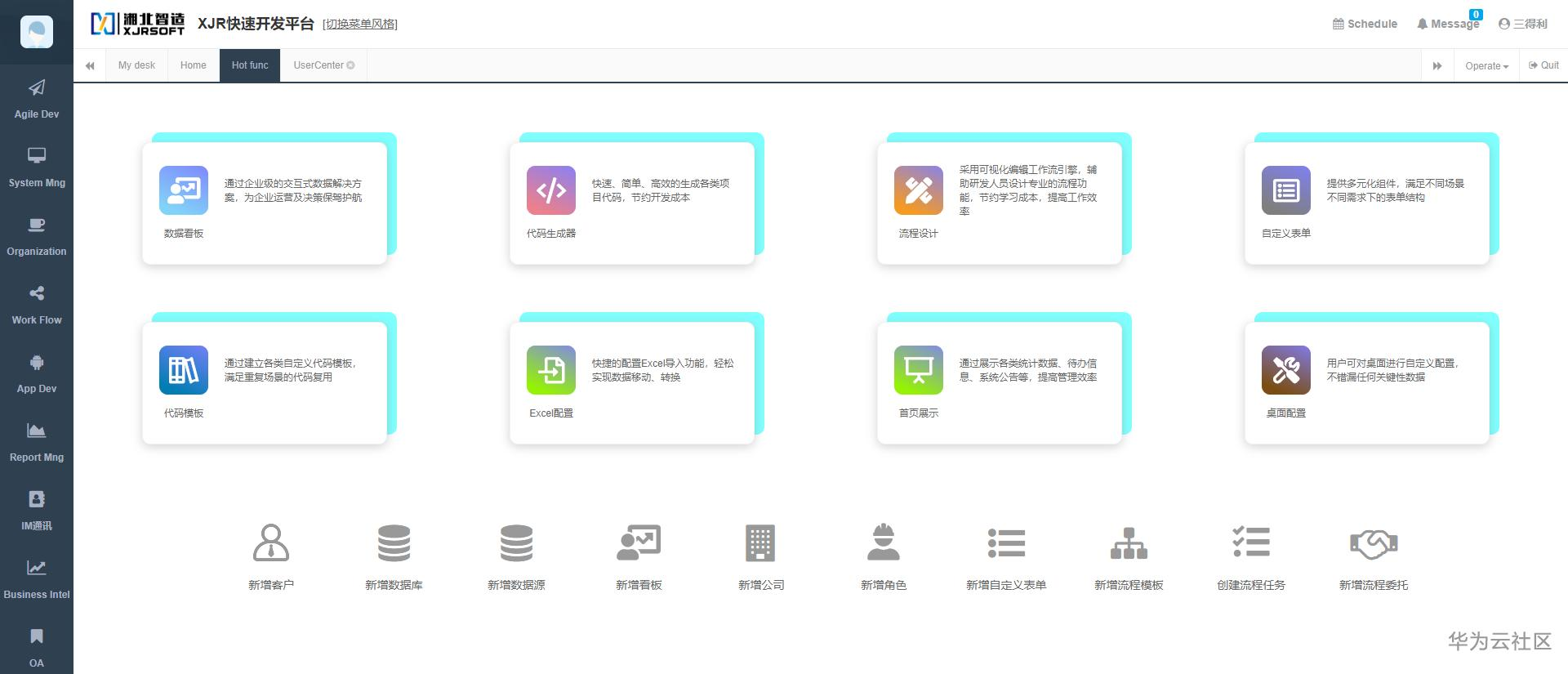Open the Schedule calendar link

pos(1365,24)
